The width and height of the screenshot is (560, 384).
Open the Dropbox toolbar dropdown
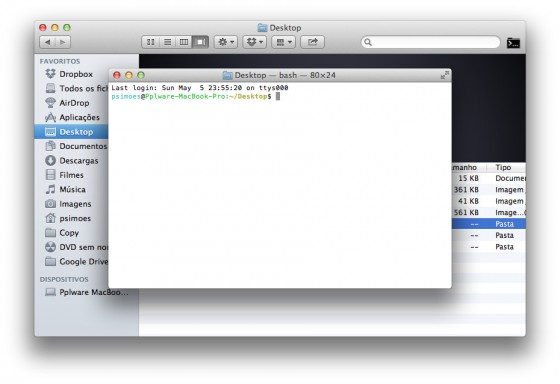[x=255, y=42]
